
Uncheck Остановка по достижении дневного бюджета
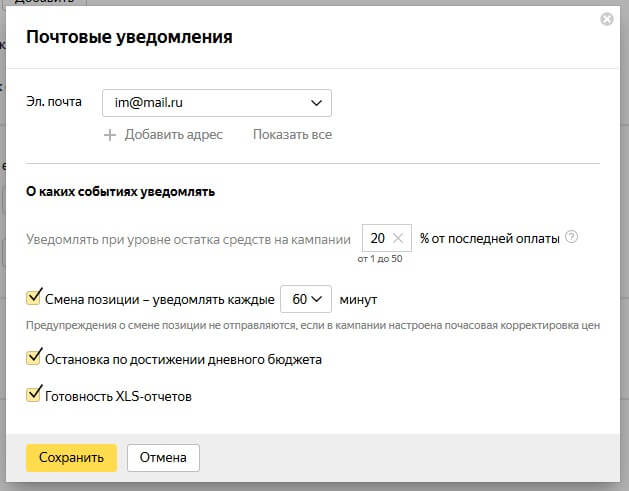(x=34, y=358)
